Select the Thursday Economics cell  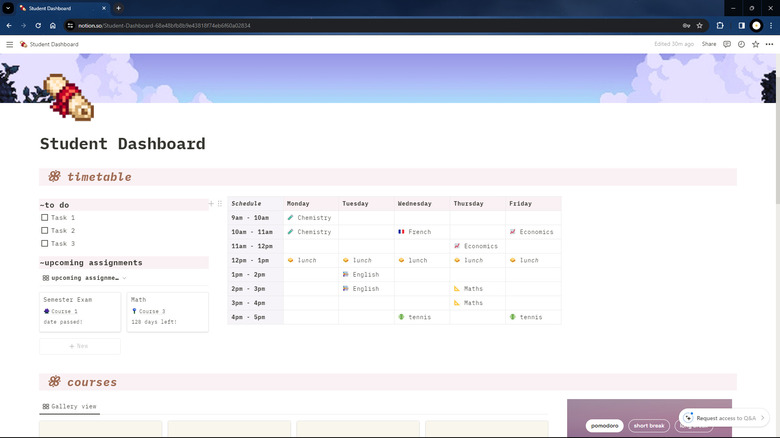pyautogui.click(x=478, y=246)
